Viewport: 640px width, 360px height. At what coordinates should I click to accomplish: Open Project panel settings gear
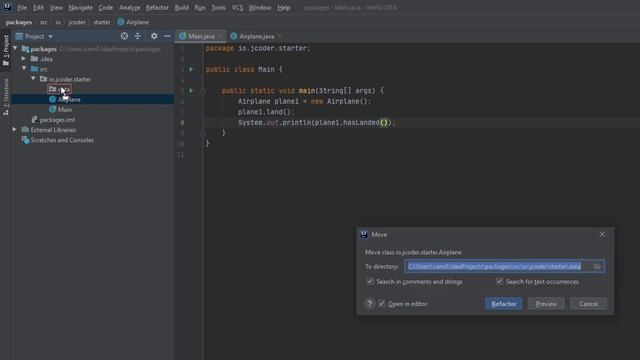pyautogui.click(x=154, y=36)
